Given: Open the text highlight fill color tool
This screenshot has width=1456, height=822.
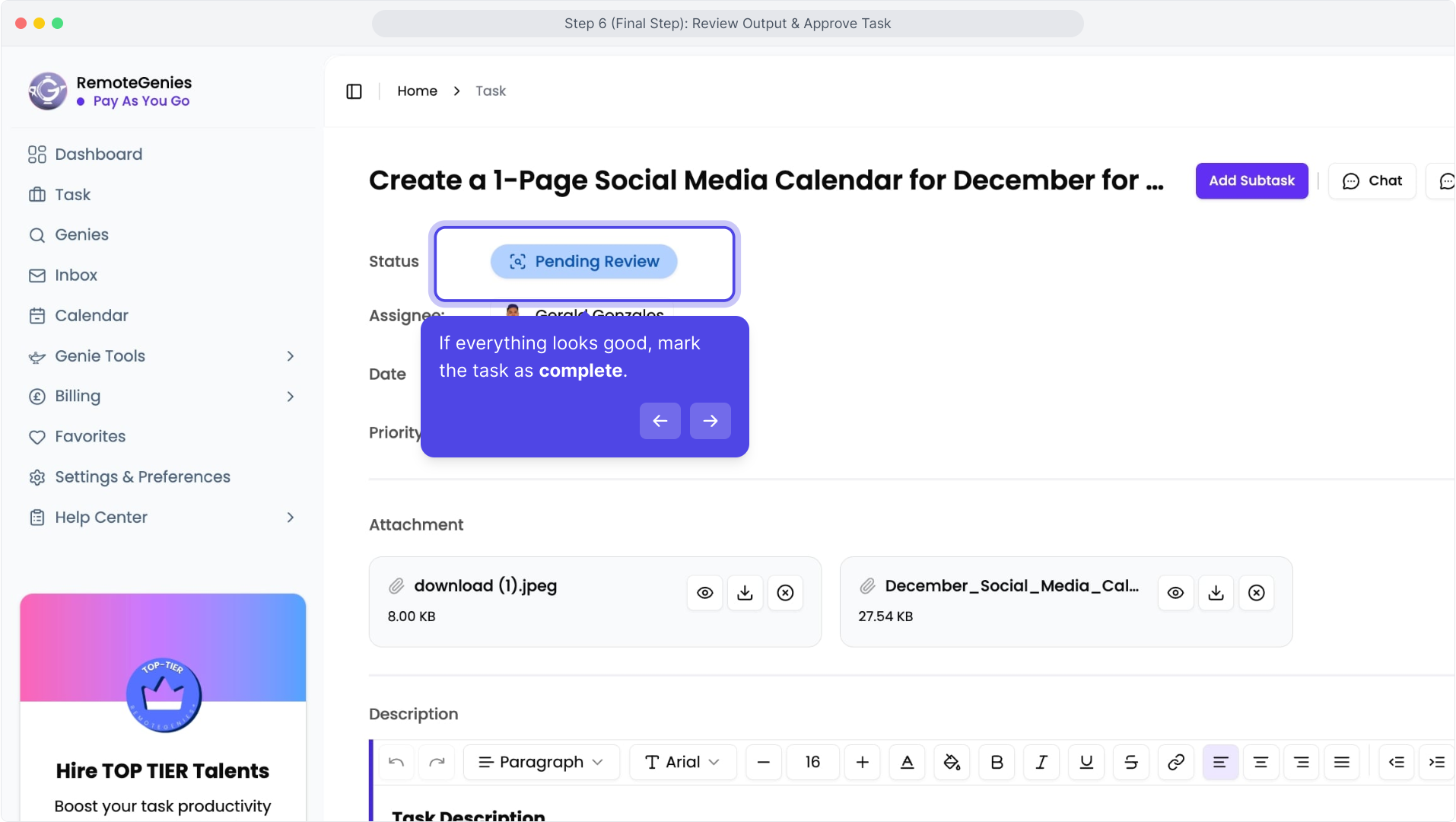Looking at the screenshot, I should tap(952, 762).
